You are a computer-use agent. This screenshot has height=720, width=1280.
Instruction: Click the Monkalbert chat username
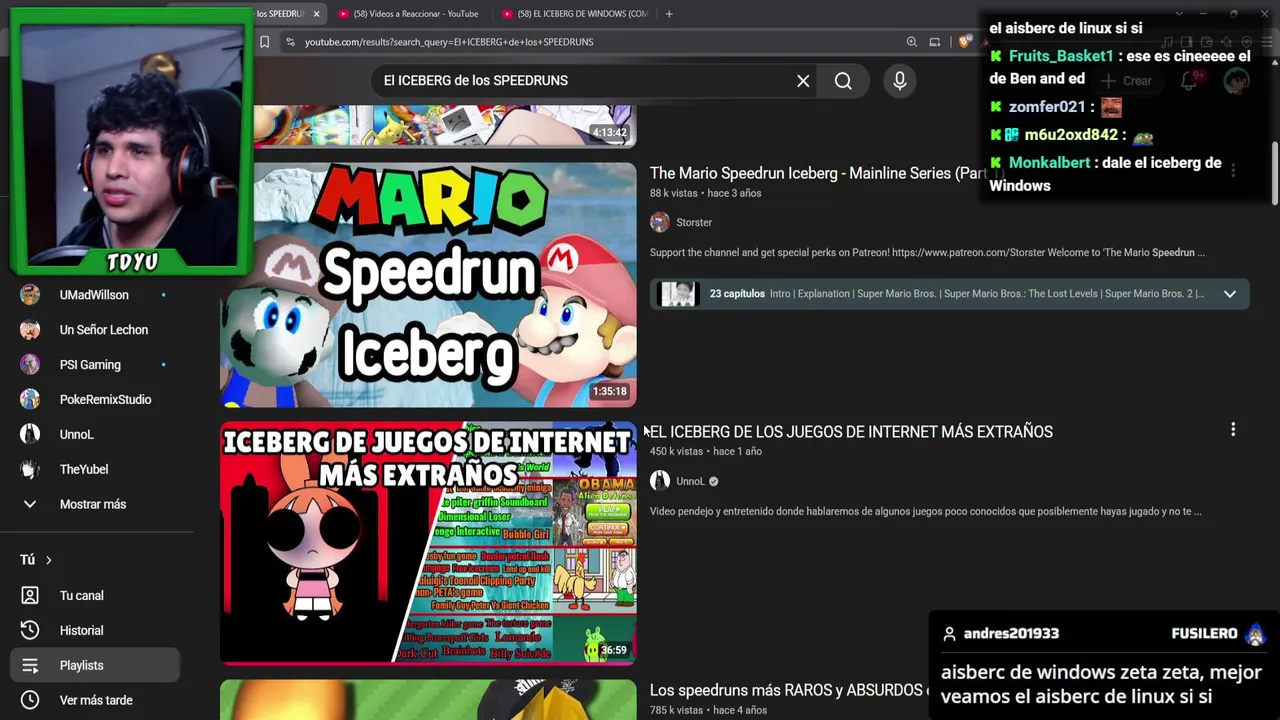coord(1050,162)
